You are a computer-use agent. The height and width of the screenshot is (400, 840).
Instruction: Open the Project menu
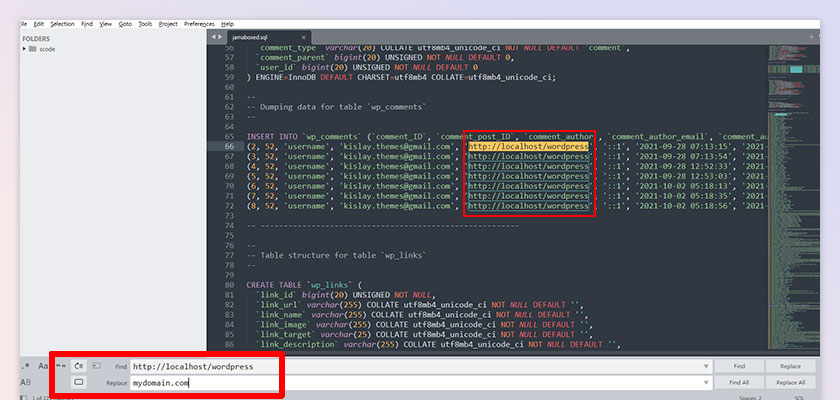(168, 24)
